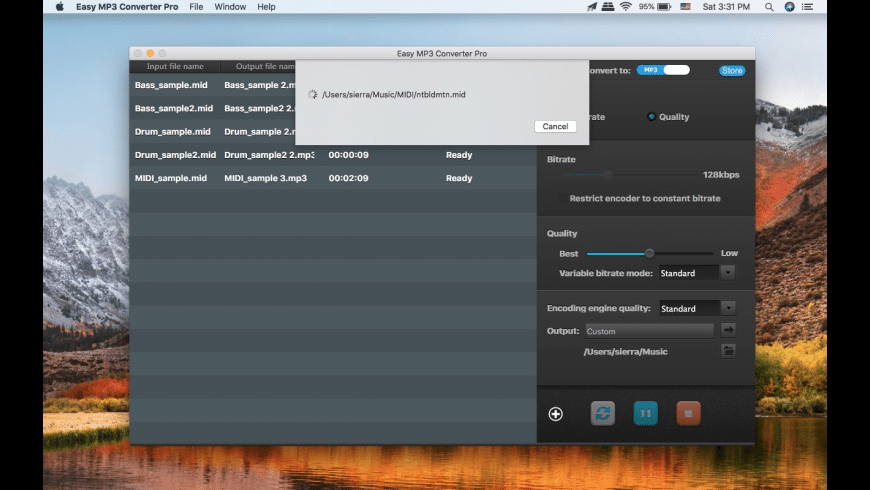This screenshot has width=870, height=490.
Task: Click the add files plus icon
Action: tap(555, 414)
